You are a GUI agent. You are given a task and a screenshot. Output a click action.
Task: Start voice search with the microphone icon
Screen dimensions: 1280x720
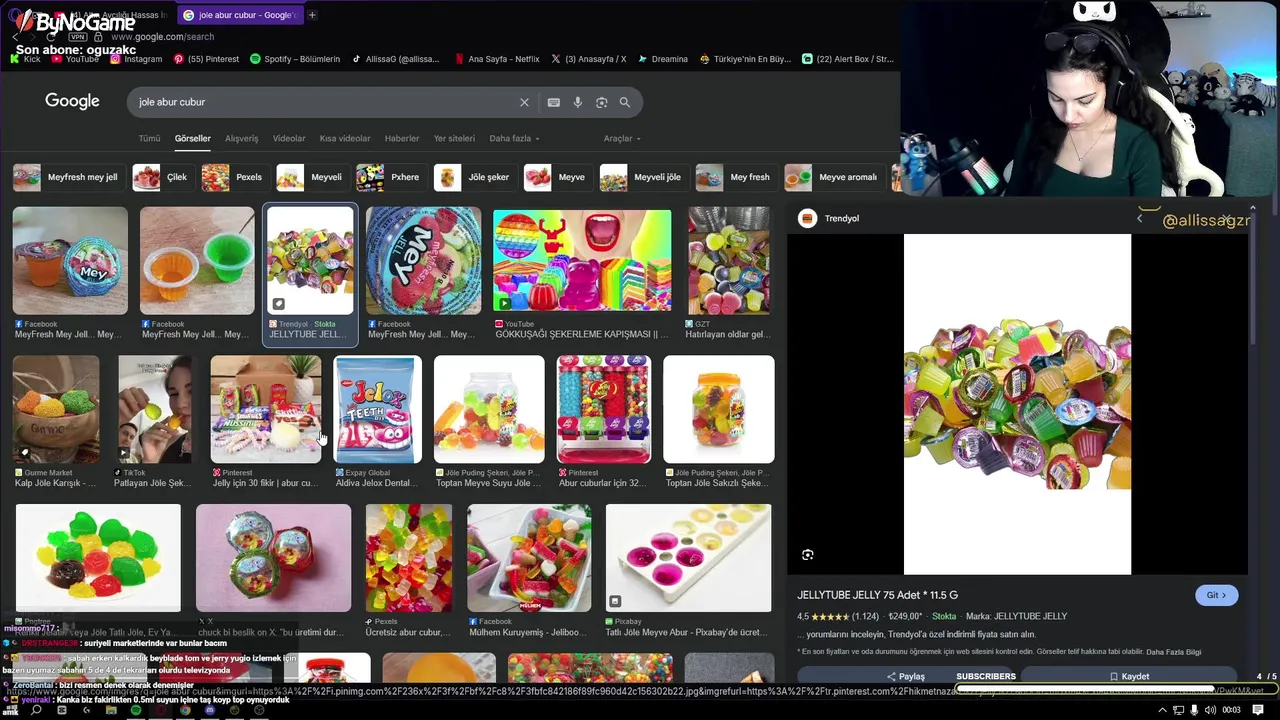click(x=577, y=102)
